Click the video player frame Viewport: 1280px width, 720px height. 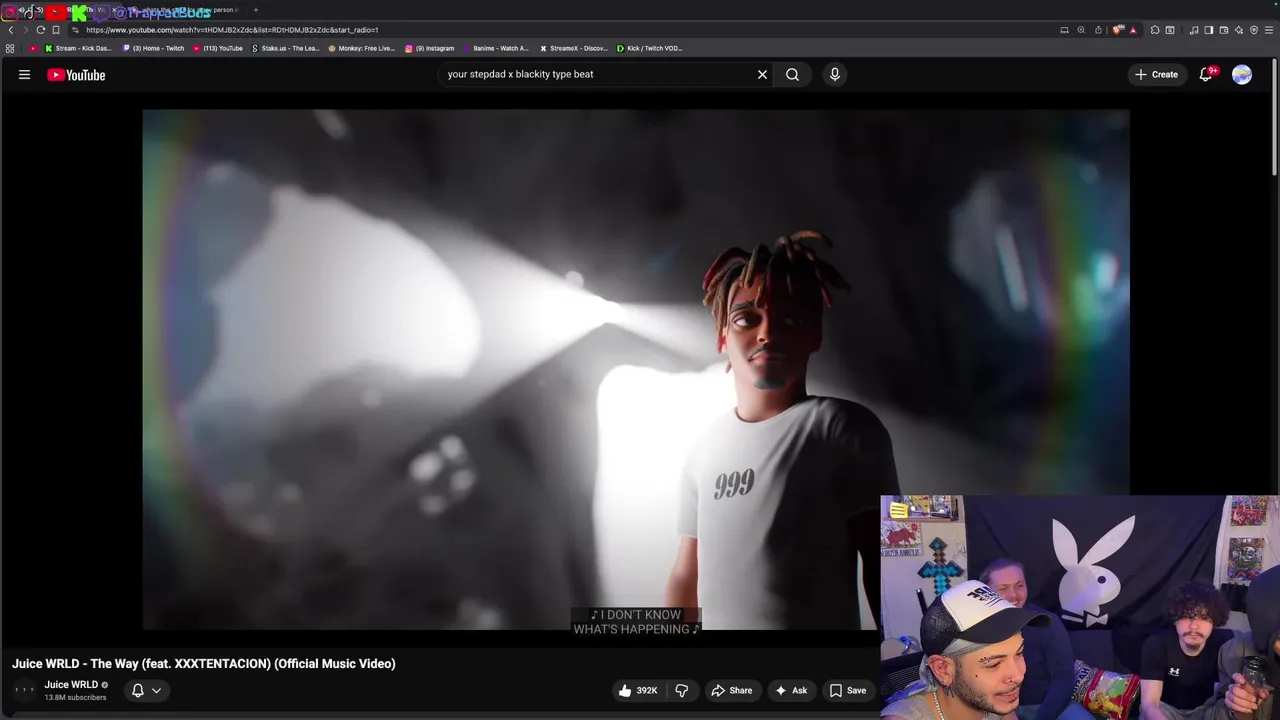pos(636,370)
